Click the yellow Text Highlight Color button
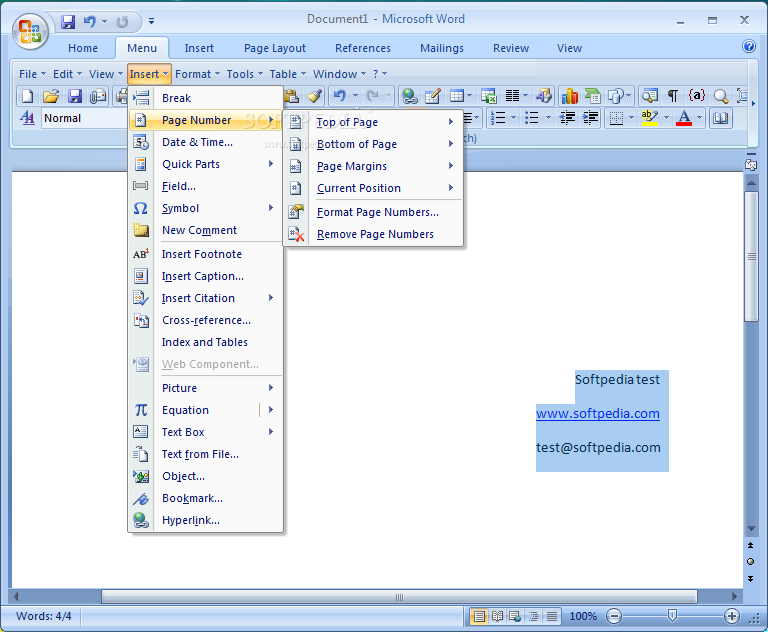The width and height of the screenshot is (768, 632). point(649,118)
